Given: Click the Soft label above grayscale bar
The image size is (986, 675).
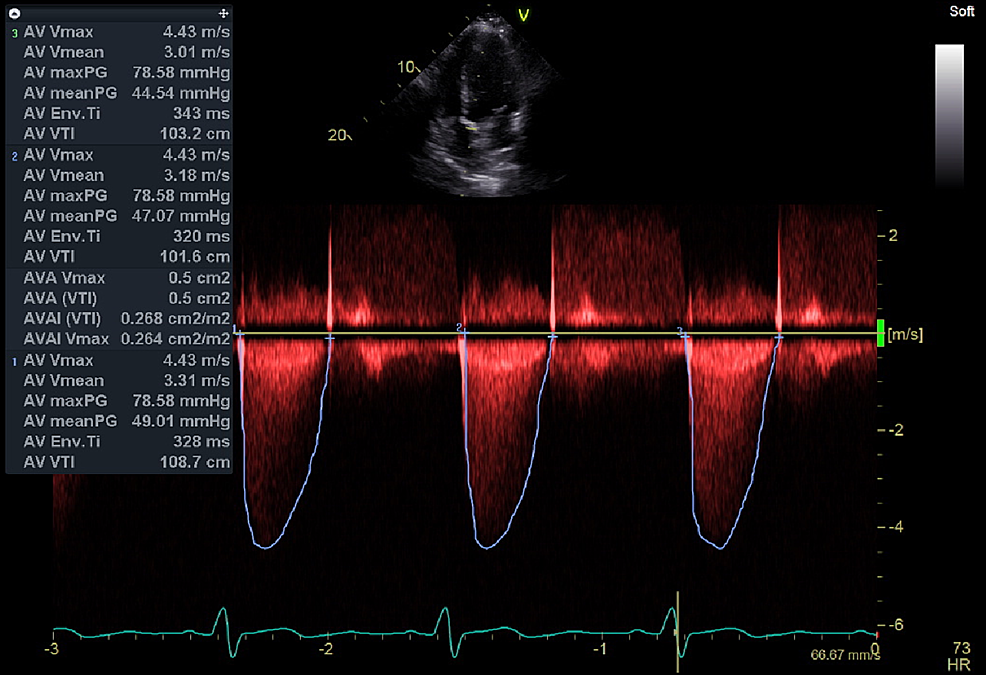Looking at the screenshot, I should pyautogui.click(x=961, y=12).
